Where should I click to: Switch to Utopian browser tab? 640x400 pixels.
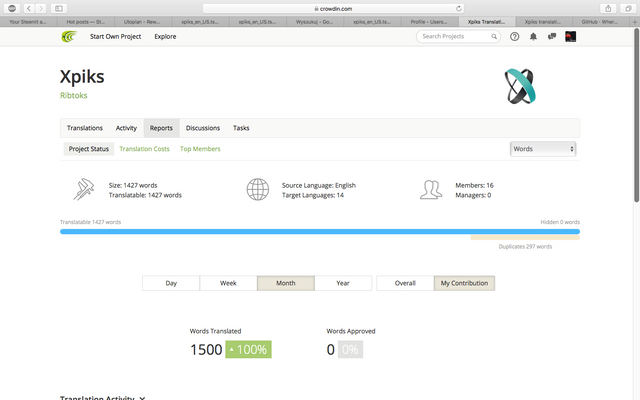point(142,22)
